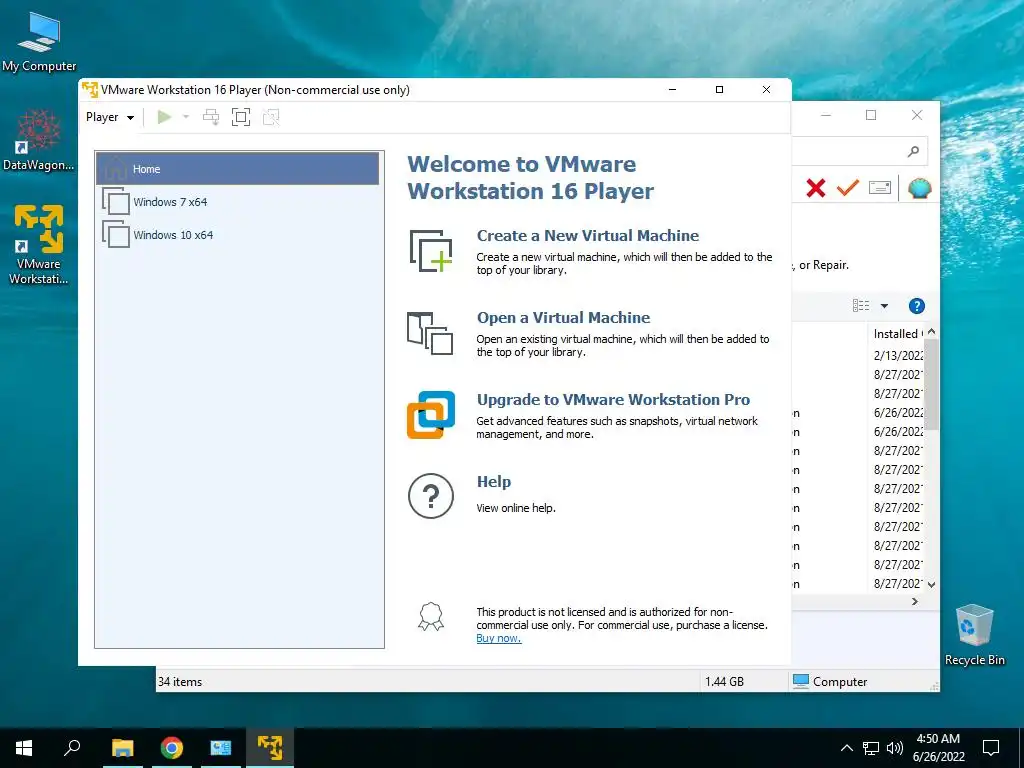Maximize the VMware Workstation Player window

720,89
